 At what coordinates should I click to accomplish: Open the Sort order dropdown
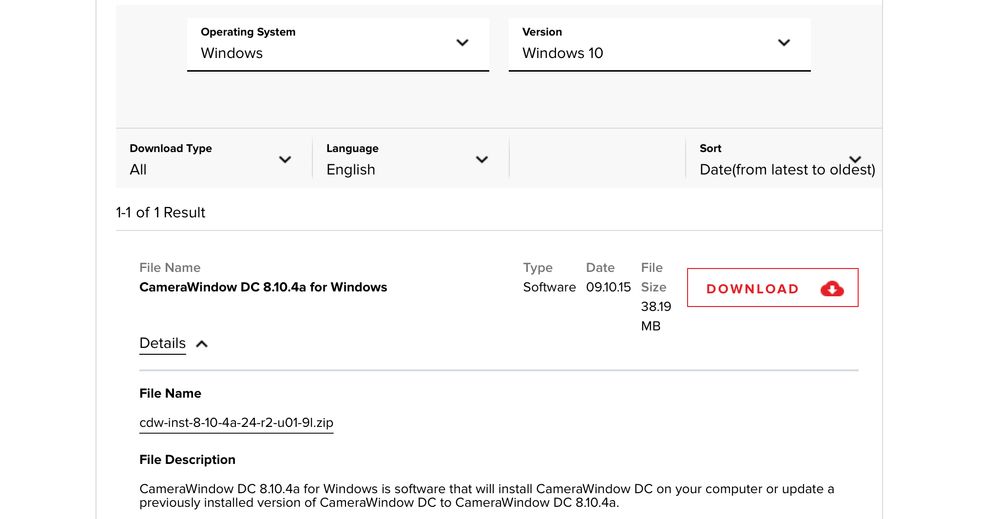tap(784, 159)
